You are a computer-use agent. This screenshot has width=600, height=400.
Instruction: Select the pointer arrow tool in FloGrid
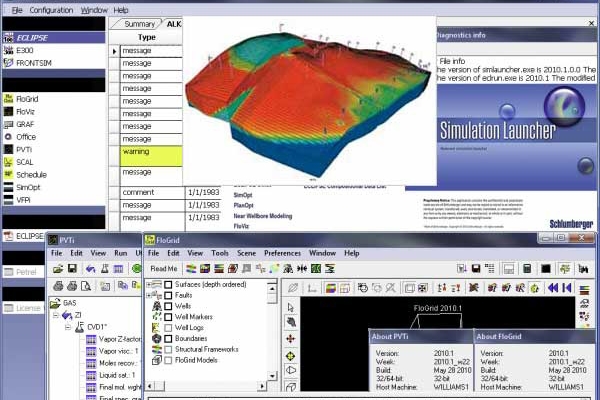(x=290, y=307)
